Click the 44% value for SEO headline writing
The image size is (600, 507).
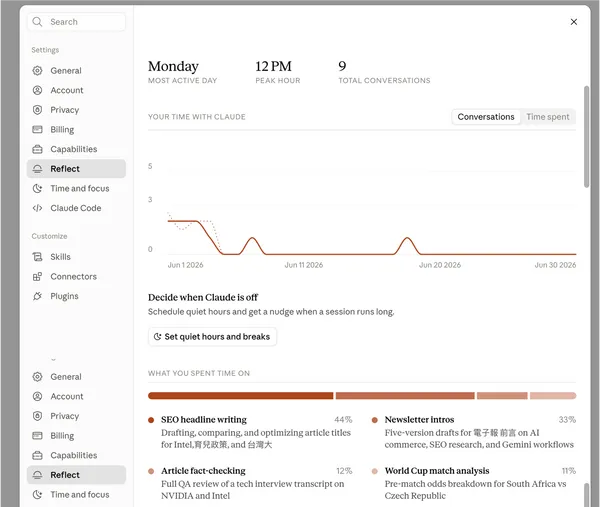[x=343, y=420]
